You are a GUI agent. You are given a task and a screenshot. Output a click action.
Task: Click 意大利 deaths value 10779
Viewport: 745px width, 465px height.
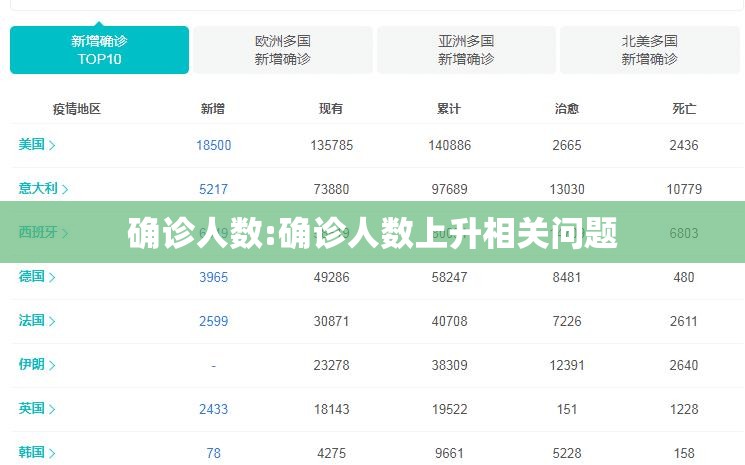[684, 190]
